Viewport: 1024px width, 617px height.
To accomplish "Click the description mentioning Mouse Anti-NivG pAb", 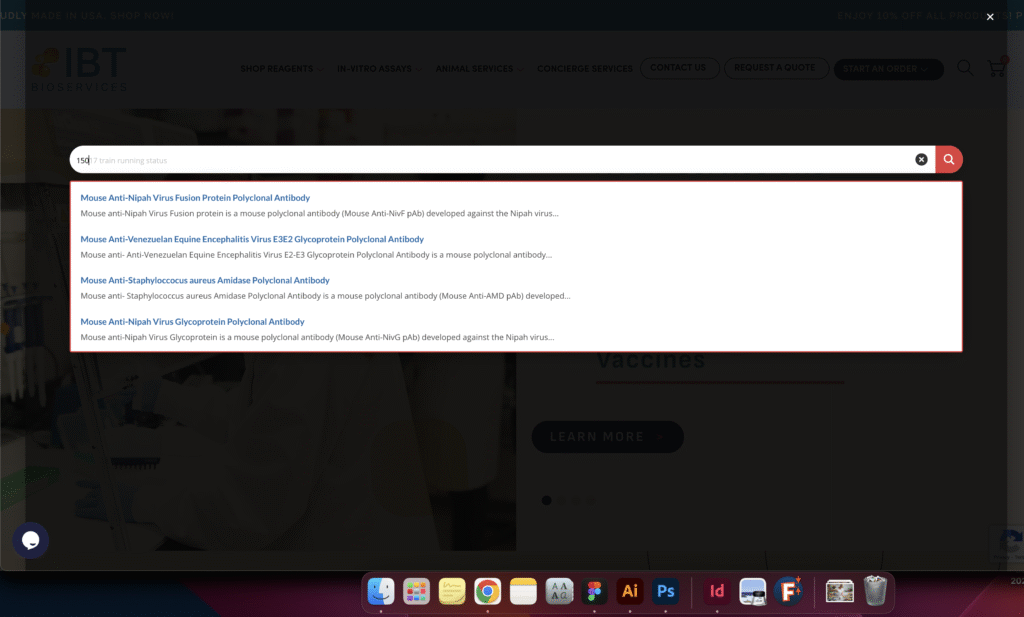I will pyautogui.click(x=317, y=337).
